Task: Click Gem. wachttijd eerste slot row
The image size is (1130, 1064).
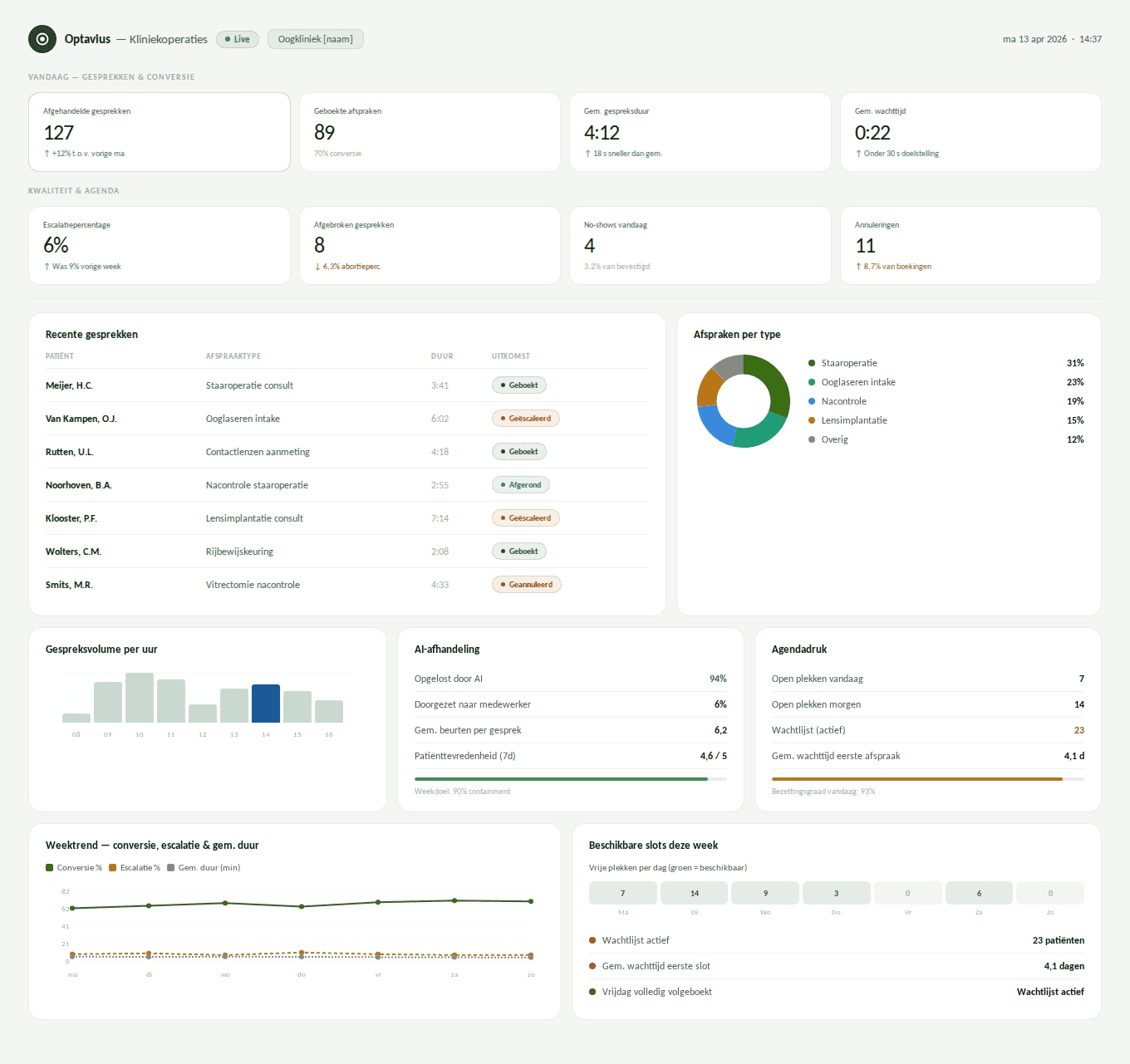Action: point(837,966)
